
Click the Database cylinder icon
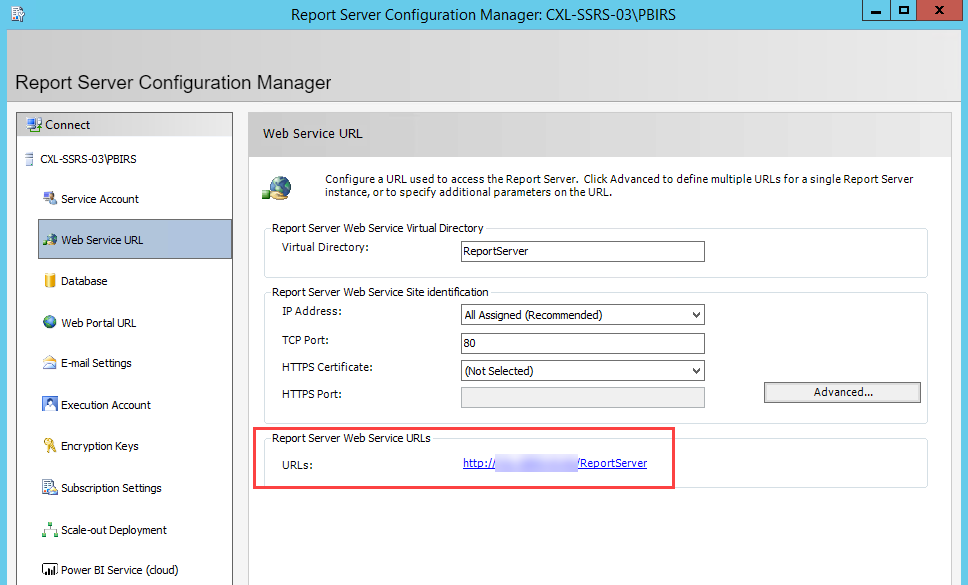50,280
